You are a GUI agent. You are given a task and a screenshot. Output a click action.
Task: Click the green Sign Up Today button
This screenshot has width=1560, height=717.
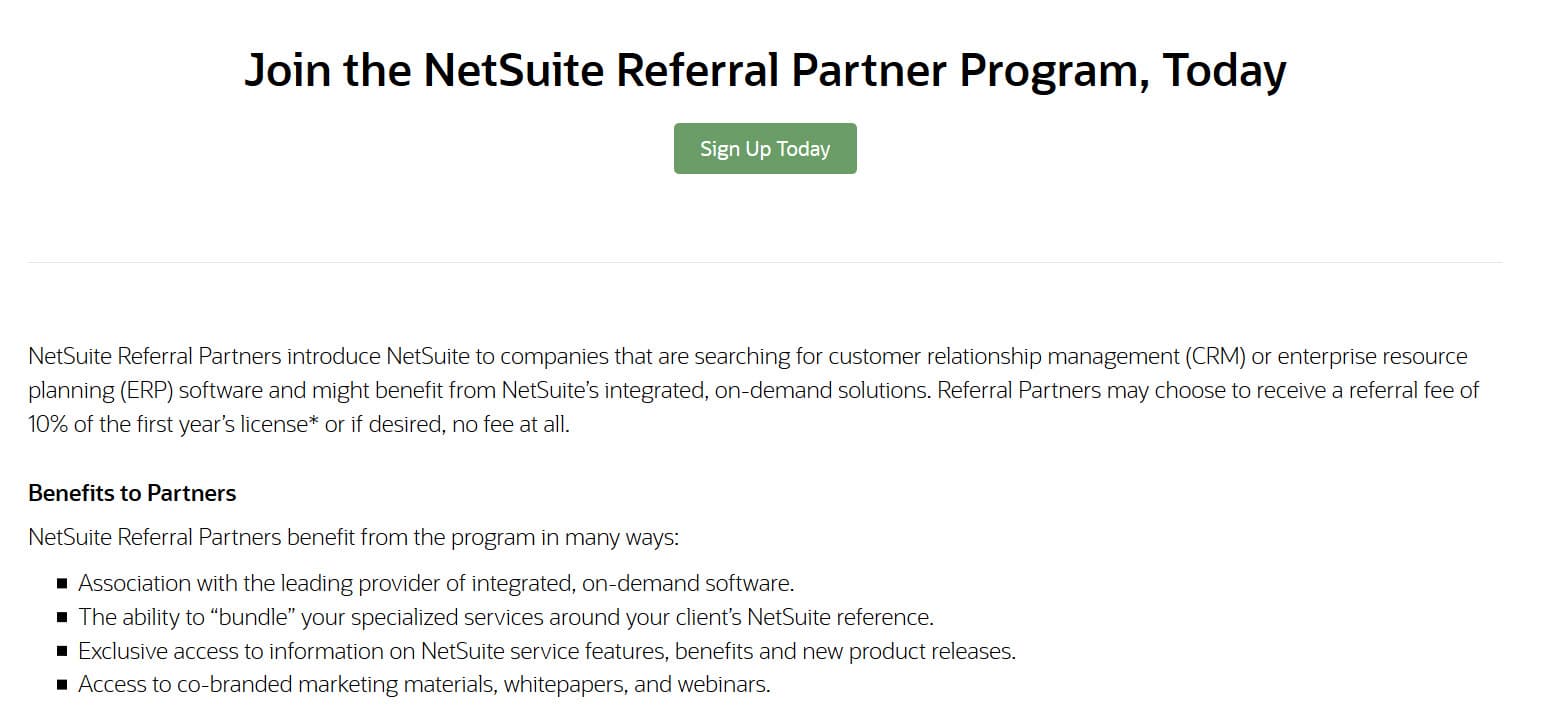[765, 148]
